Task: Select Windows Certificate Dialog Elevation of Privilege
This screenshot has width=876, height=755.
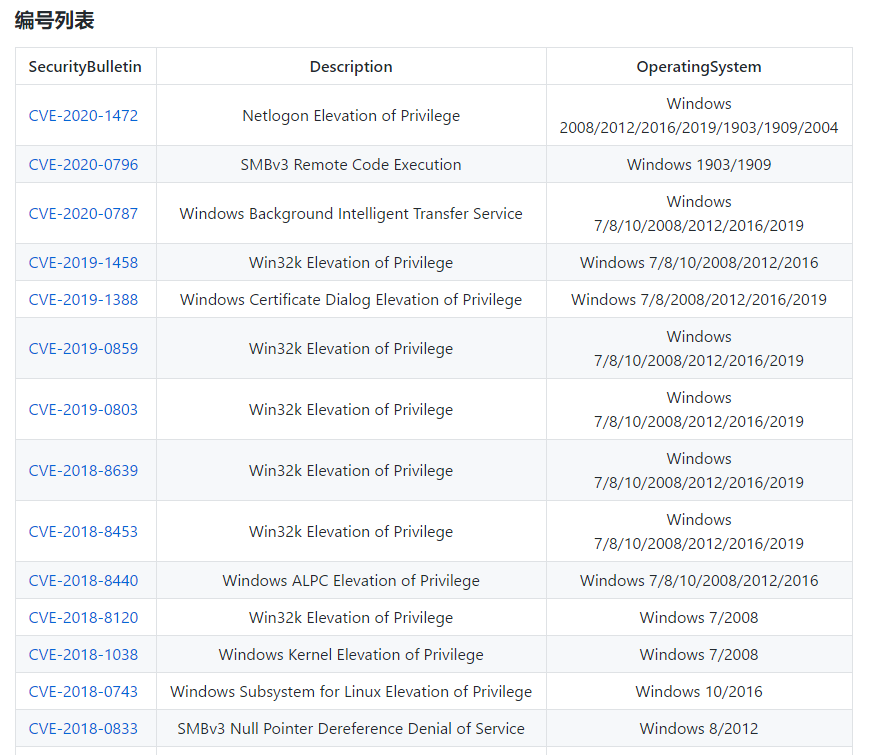Action: click(x=351, y=300)
